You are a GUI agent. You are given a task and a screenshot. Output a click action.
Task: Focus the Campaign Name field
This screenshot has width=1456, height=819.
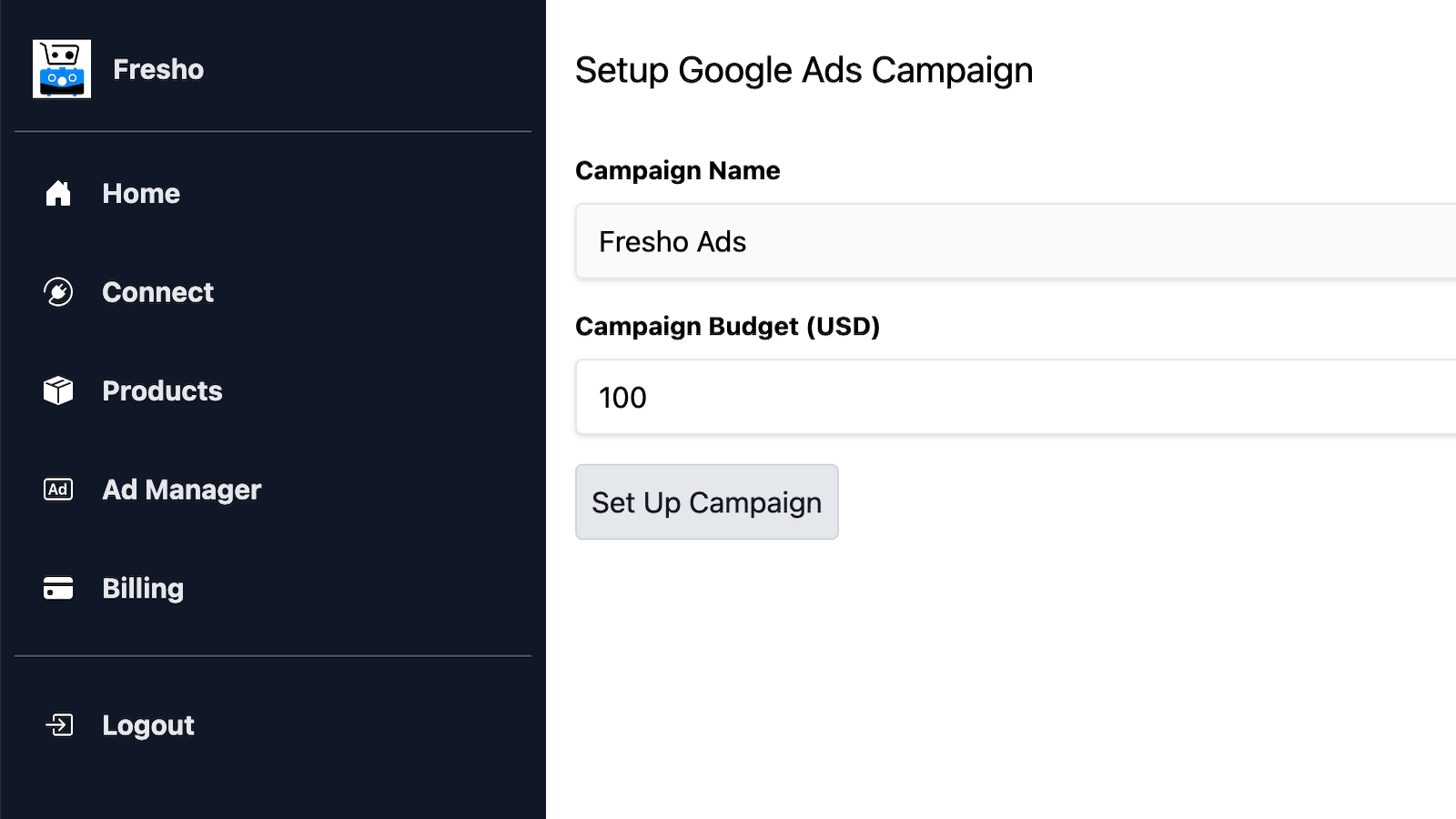tap(1016, 241)
